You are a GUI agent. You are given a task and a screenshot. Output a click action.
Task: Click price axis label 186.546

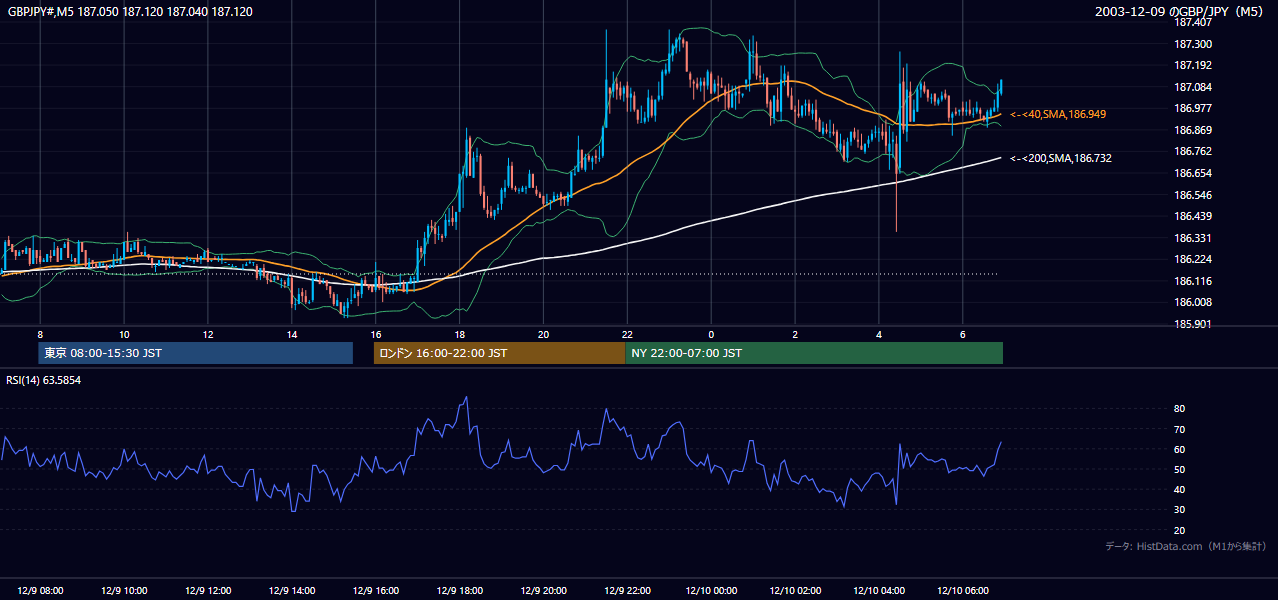pos(1194,195)
